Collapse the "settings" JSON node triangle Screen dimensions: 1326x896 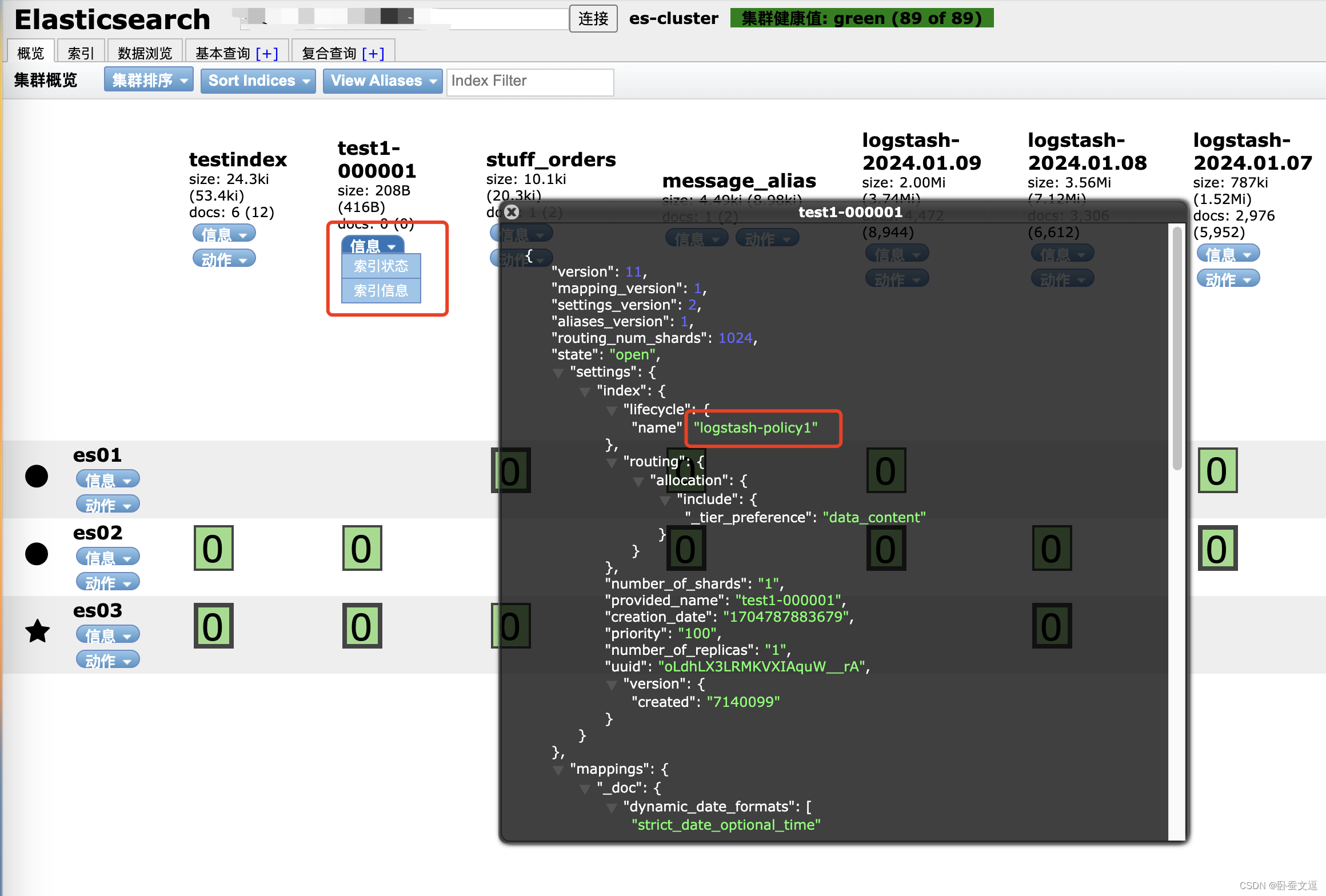558,373
